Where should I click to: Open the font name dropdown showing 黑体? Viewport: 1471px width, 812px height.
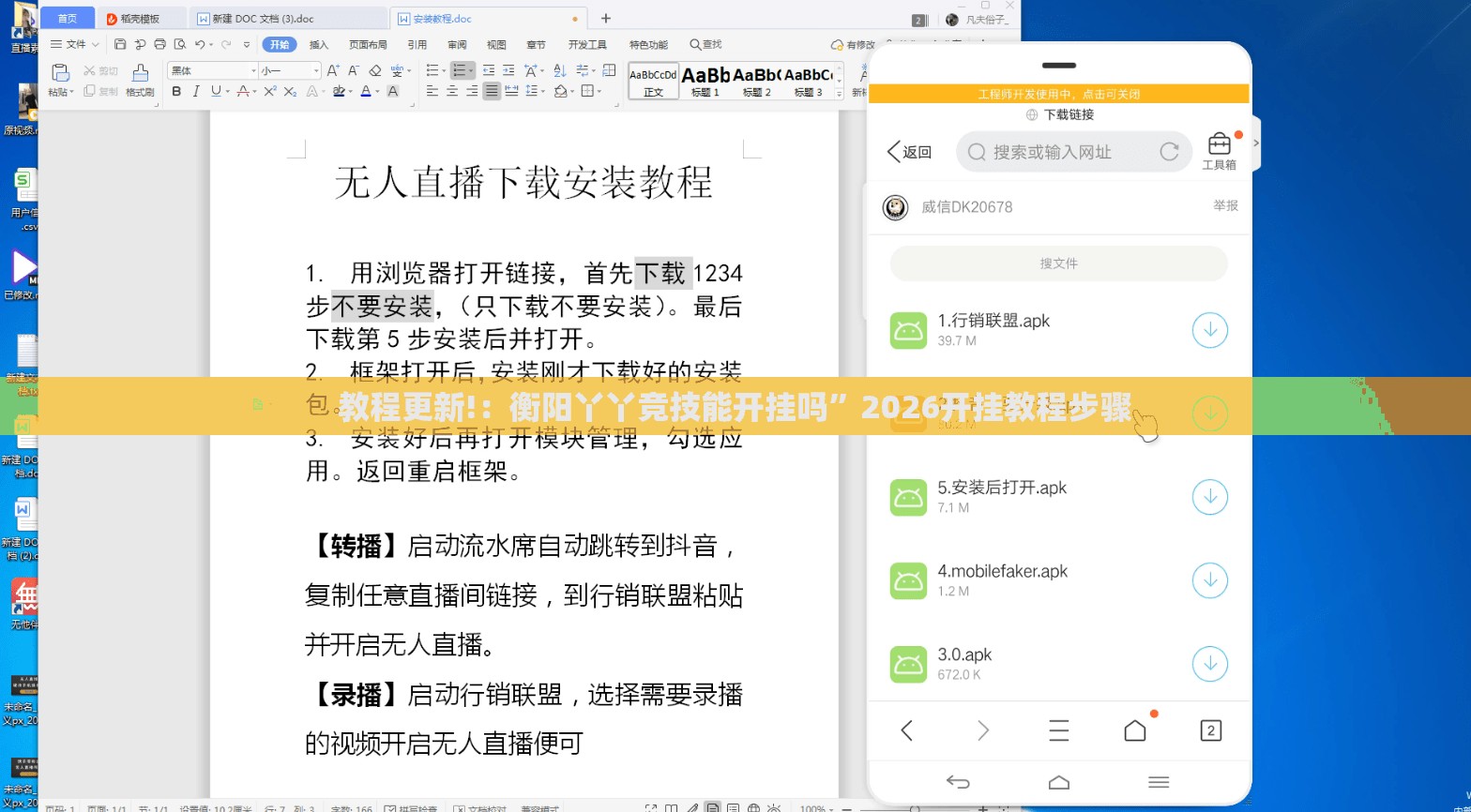pos(253,70)
